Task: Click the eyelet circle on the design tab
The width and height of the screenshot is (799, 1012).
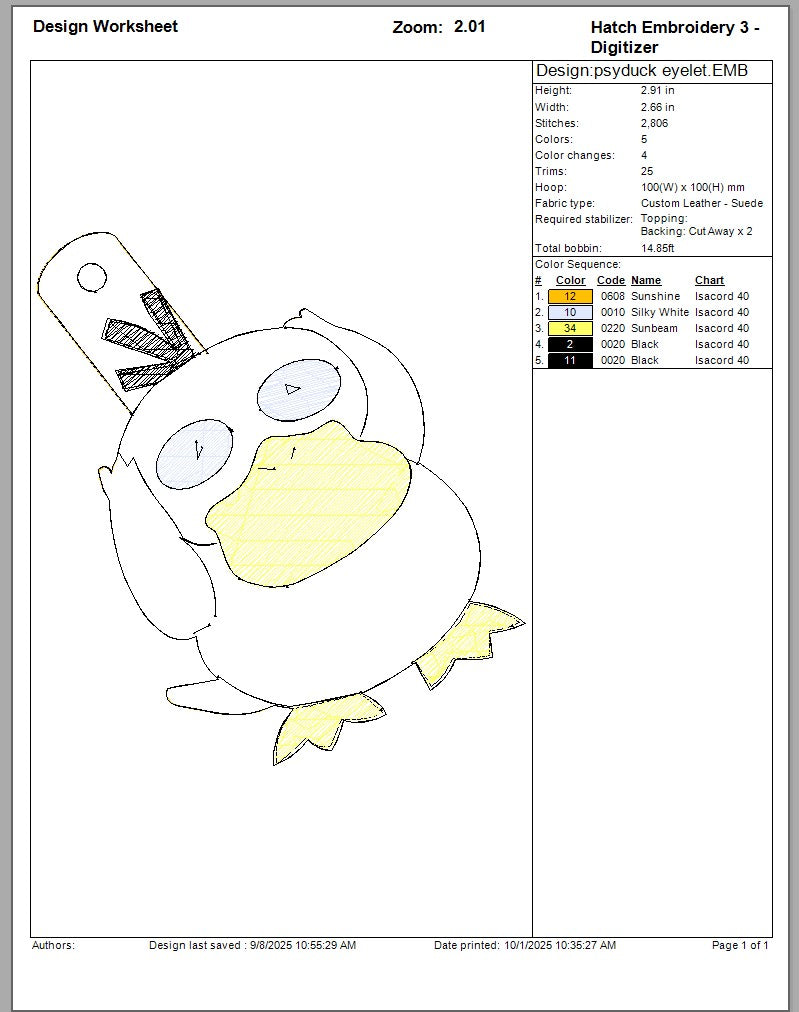Action: click(91, 277)
